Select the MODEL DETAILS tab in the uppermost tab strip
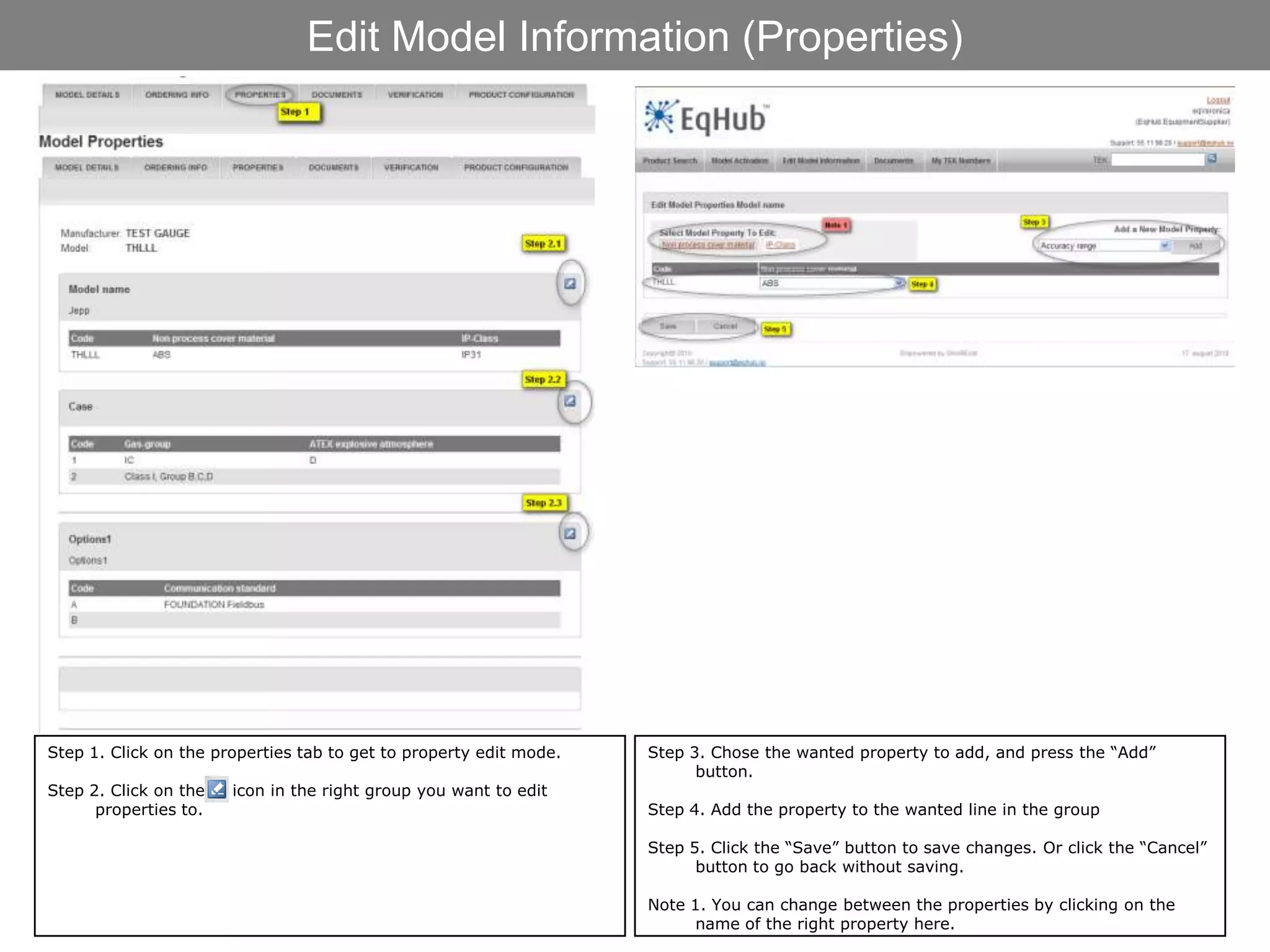The height and width of the screenshot is (952, 1270). point(87,95)
